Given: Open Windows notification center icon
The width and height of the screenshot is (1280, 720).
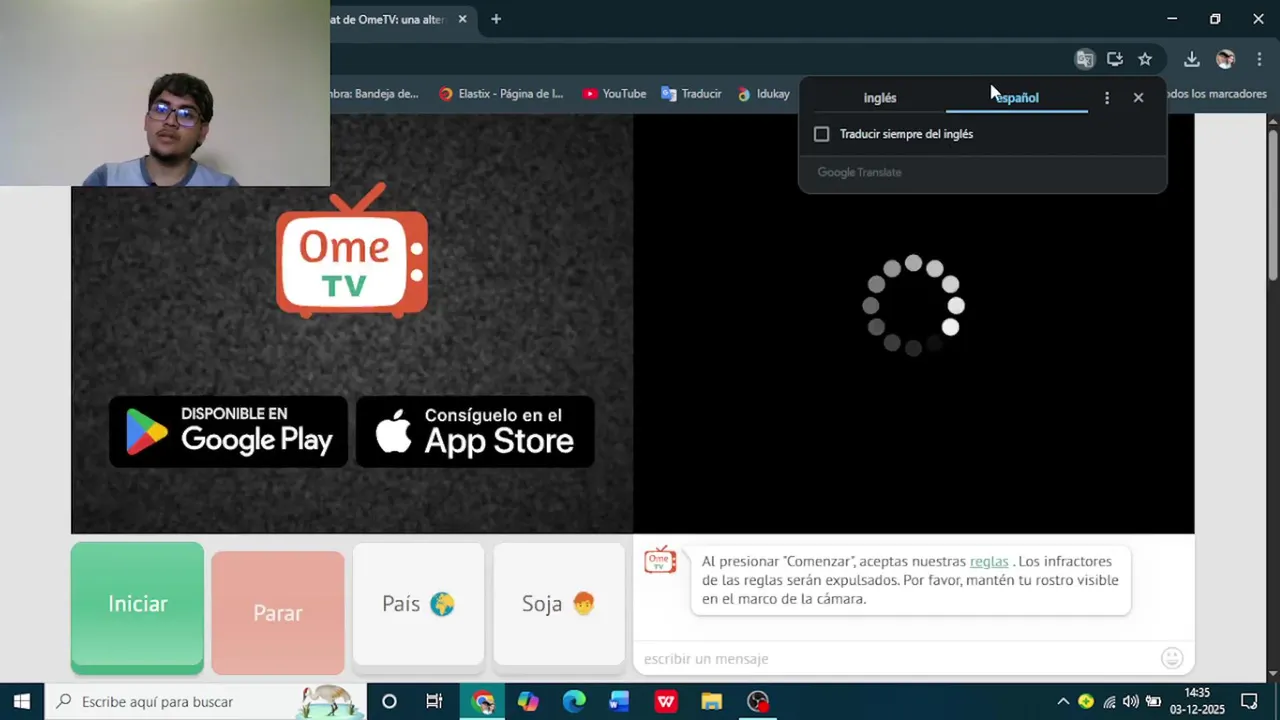Looking at the screenshot, I should tap(1249, 701).
